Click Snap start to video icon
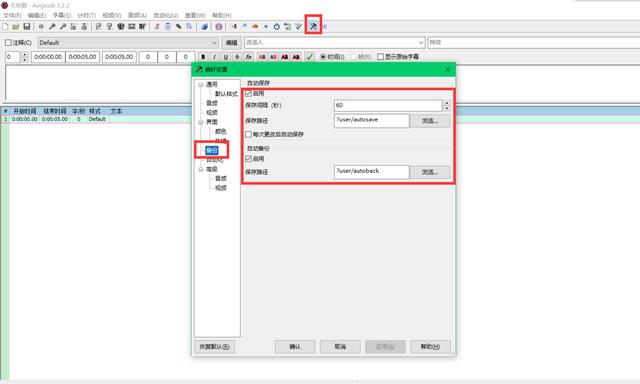This screenshot has height=384, width=640. pyautogui.click(x=98, y=27)
